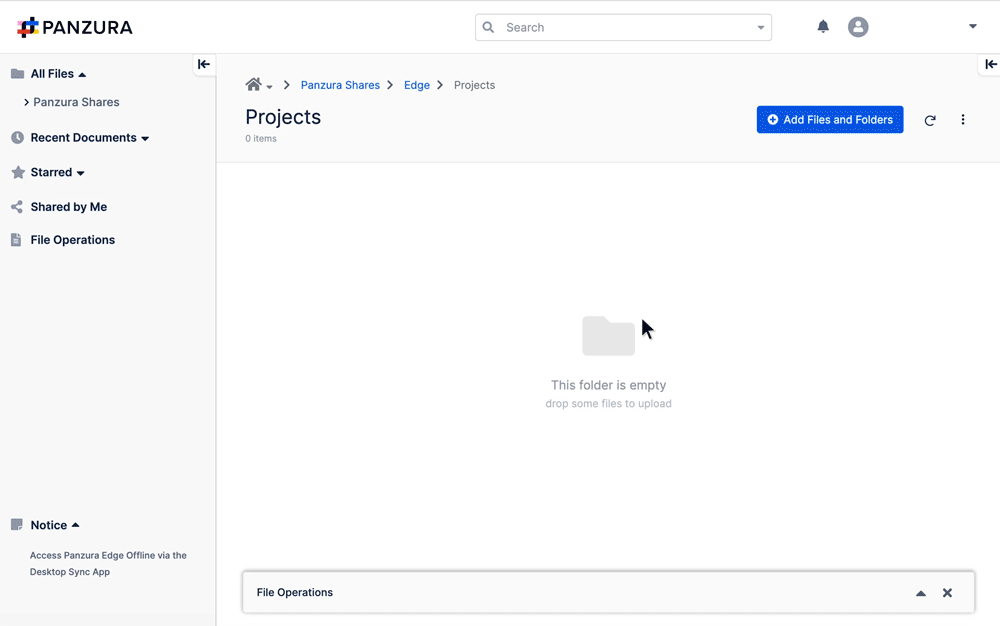Click the File Operations panel title
1000x626 pixels.
(x=295, y=592)
